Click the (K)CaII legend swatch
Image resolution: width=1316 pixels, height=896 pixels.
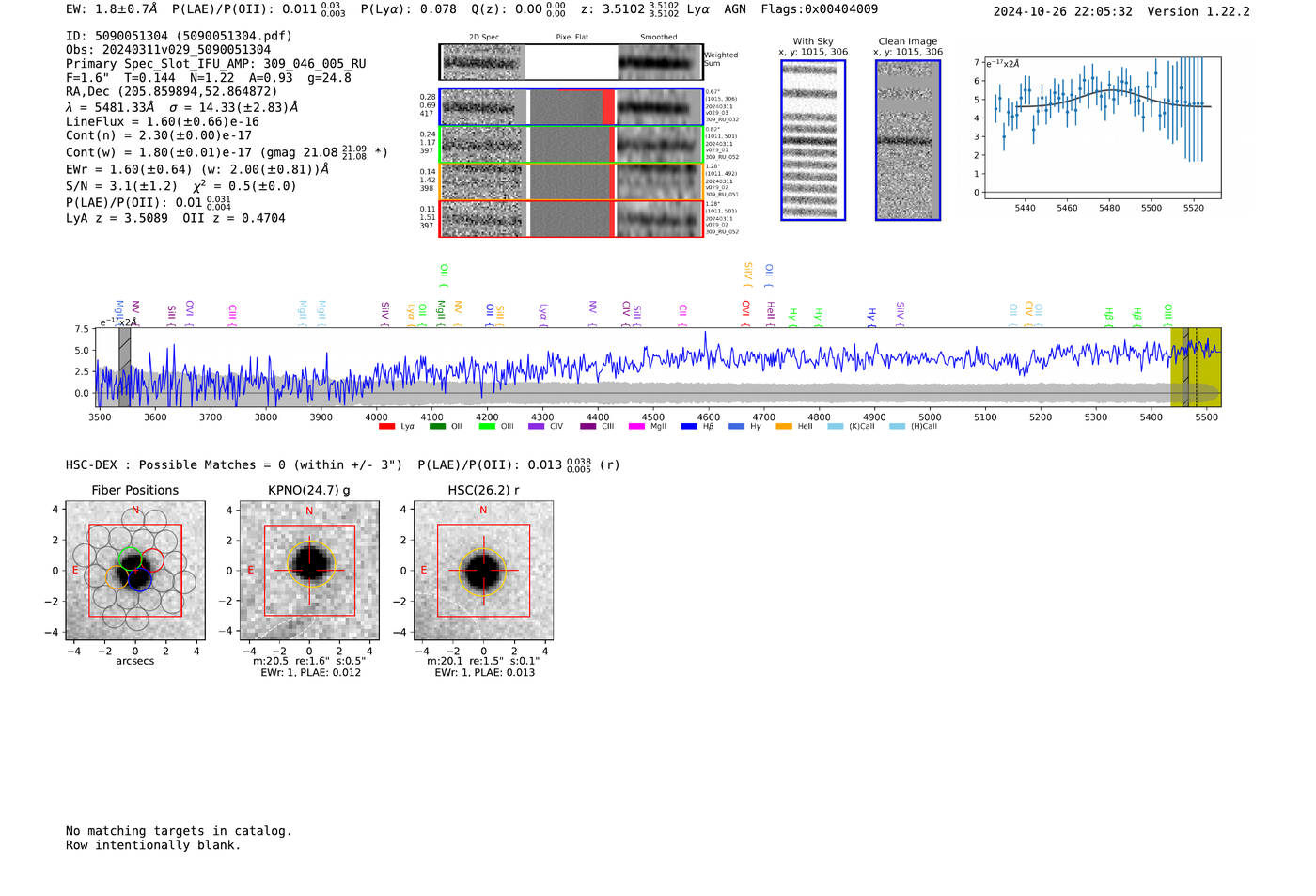click(x=835, y=427)
